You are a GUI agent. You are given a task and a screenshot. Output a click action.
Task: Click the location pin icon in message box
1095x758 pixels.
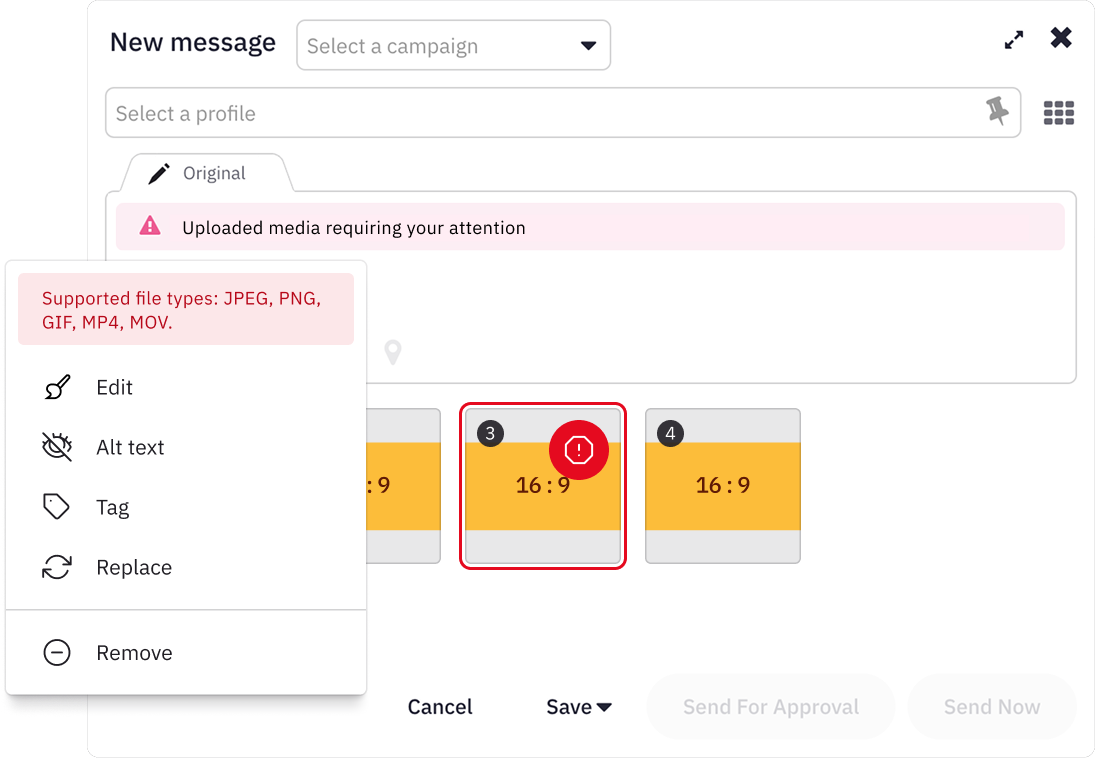[392, 352]
